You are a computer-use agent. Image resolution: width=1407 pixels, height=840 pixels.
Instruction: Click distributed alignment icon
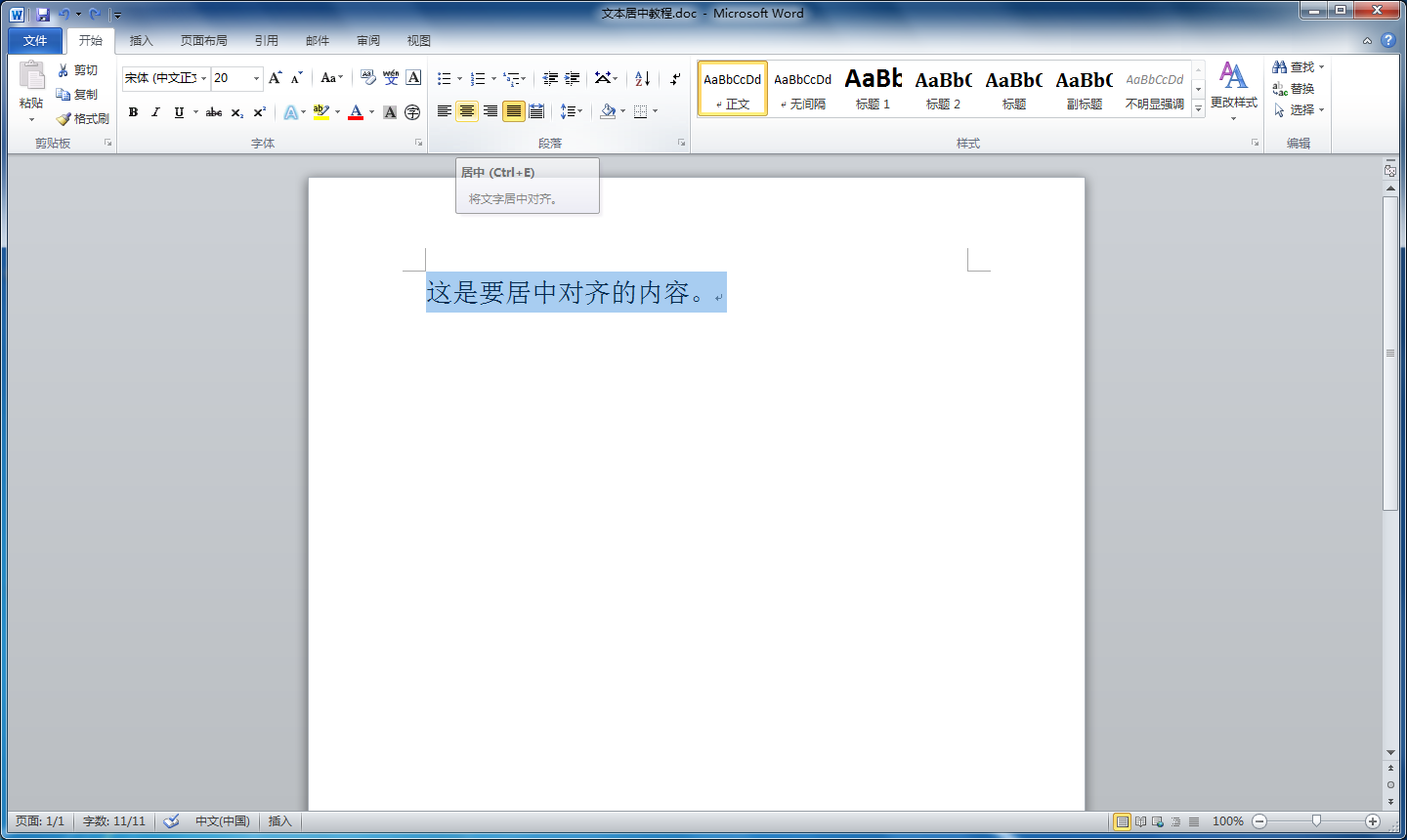pos(536,111)
